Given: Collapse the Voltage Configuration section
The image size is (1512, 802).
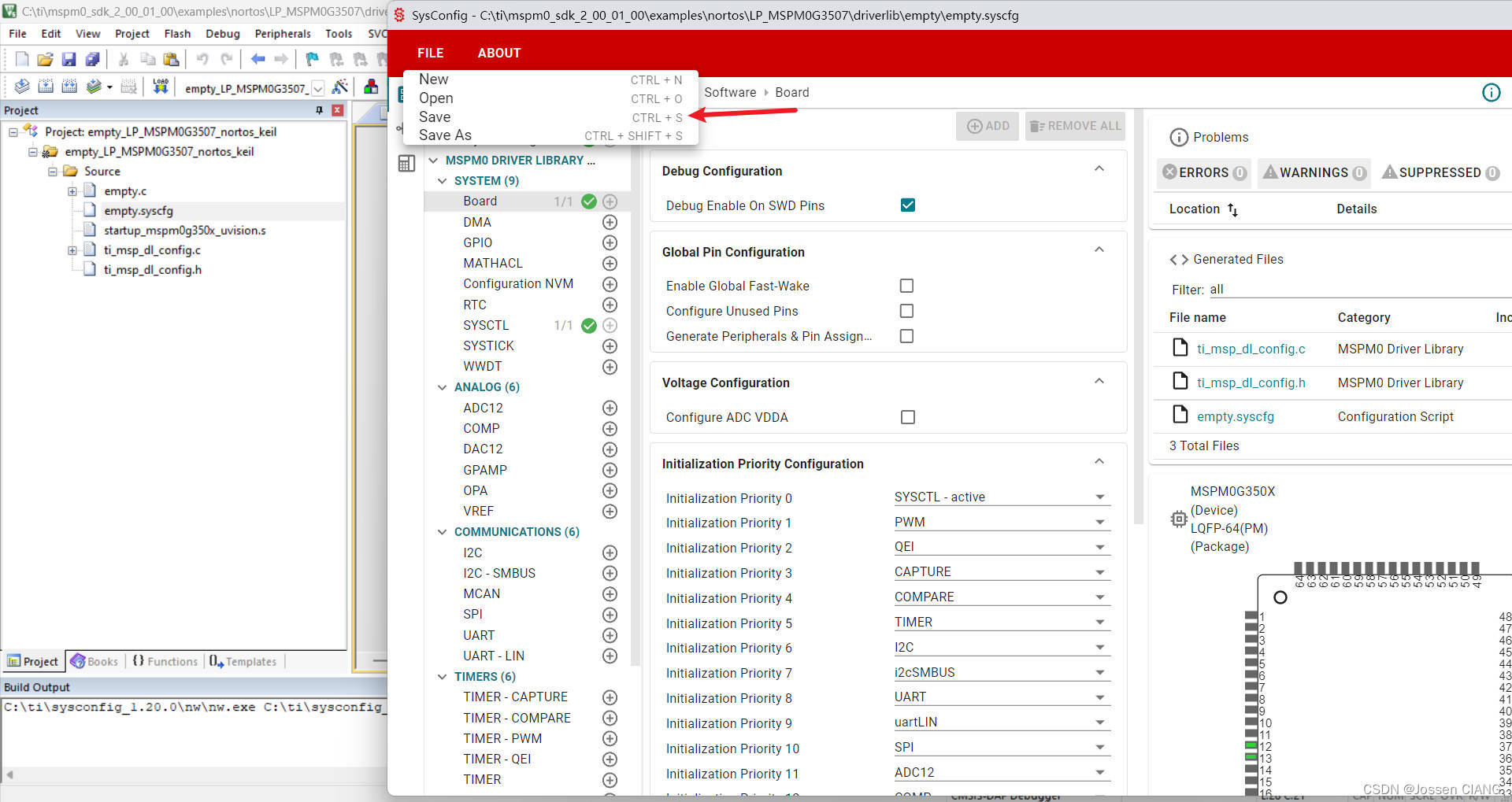Looking at the screenshot, I should 1099,382.
